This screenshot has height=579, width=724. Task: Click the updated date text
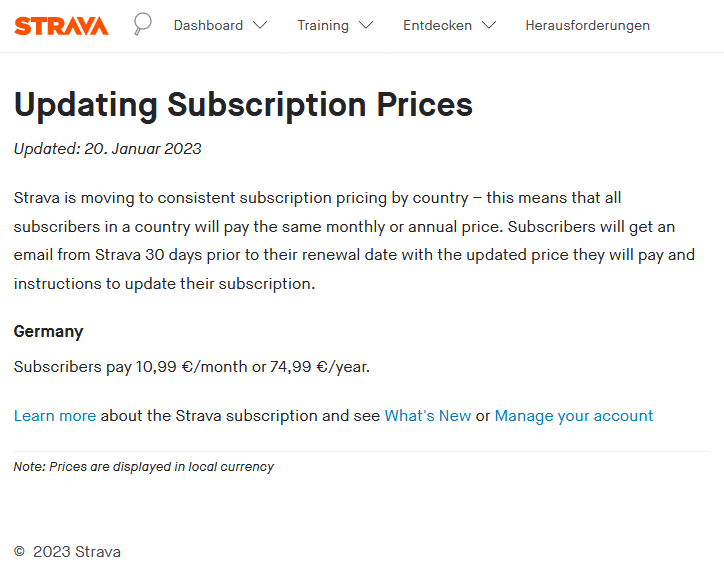[108, 149]
